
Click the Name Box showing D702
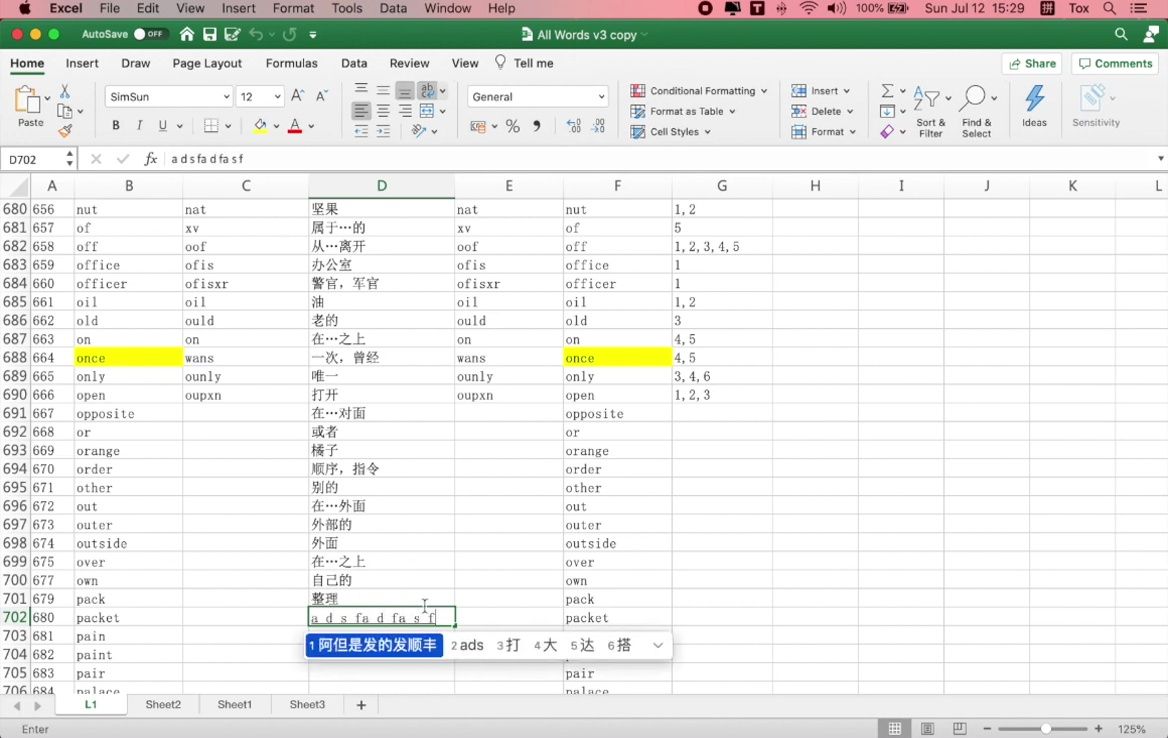point(33,159)
